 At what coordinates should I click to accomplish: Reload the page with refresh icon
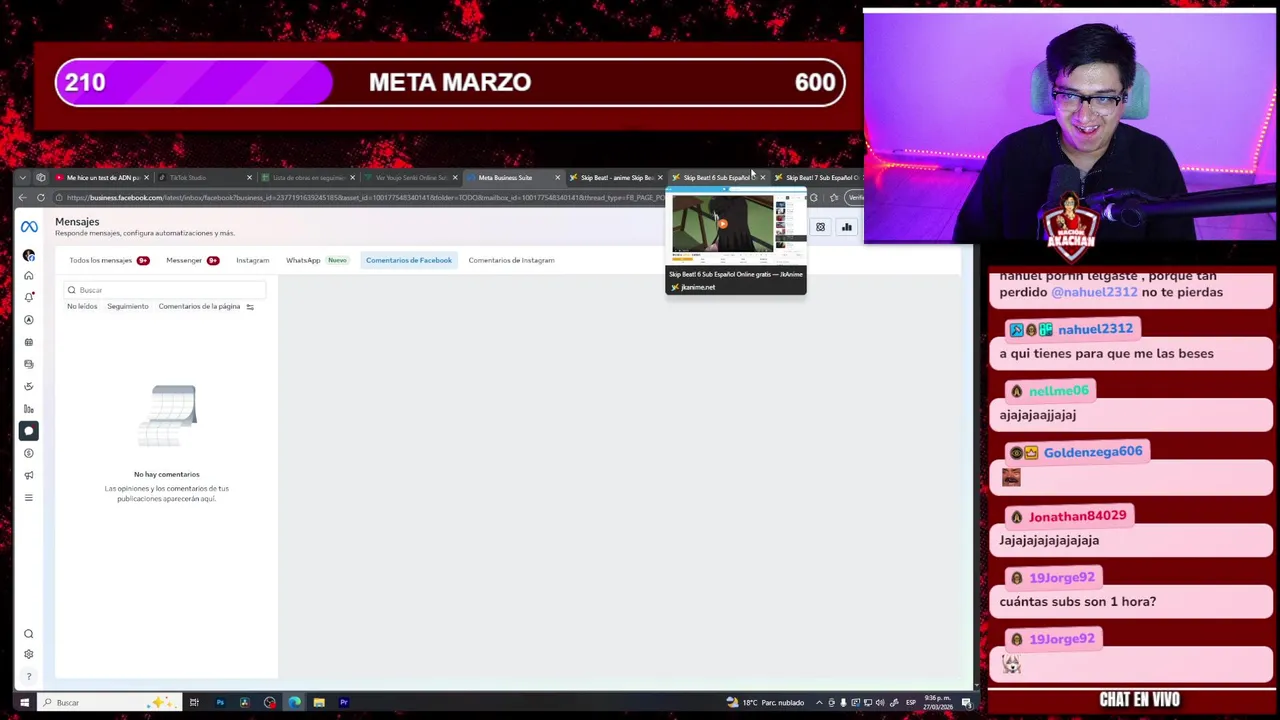click(41, 197)
